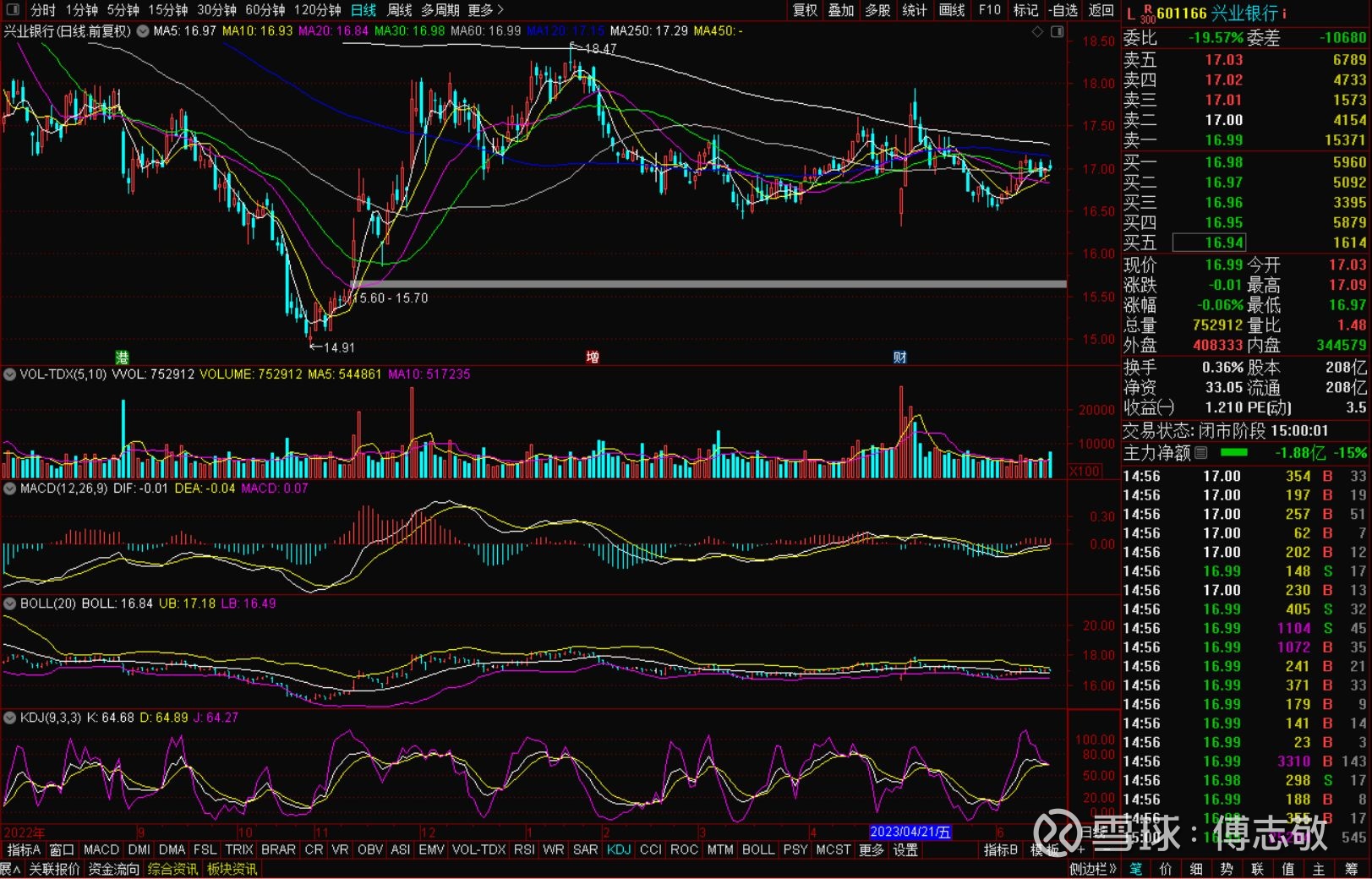The image size is (1372, 879).
Task: Open the 多周期 multi-period view
Action: coord(440,10)
